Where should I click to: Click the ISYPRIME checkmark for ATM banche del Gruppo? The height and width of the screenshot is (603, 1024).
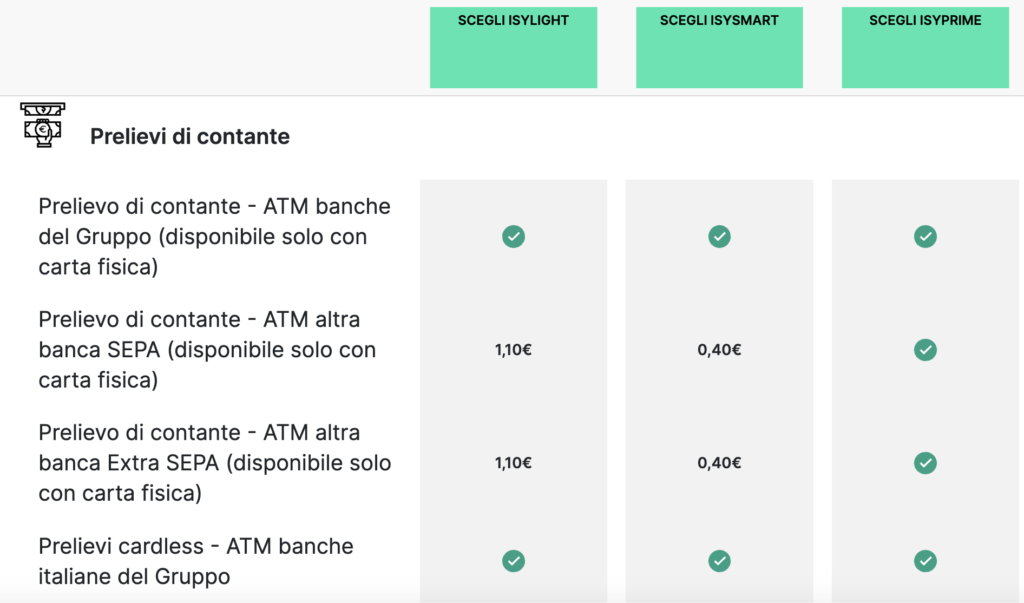(925, 237)
